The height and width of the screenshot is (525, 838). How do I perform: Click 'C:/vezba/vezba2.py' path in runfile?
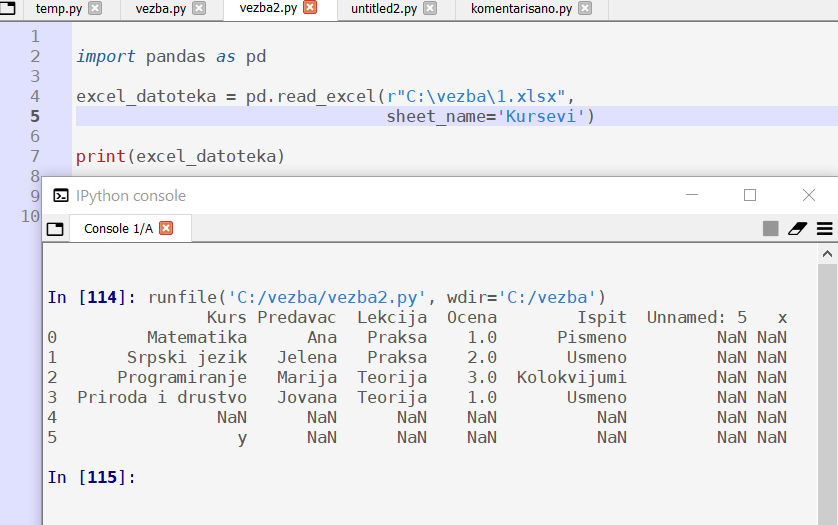tap(326, 297)
